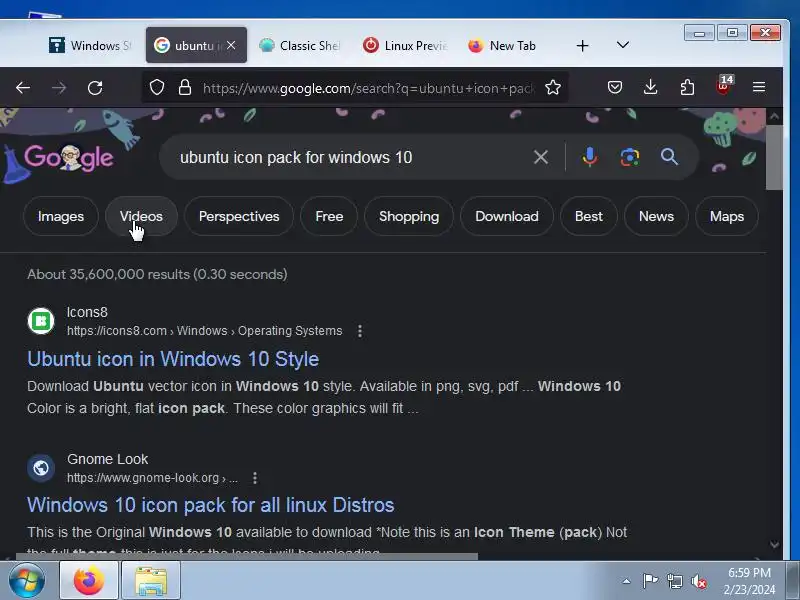
Task: Open Windows 10 icon pack for all linux Distros
Action: pos(211,505)
